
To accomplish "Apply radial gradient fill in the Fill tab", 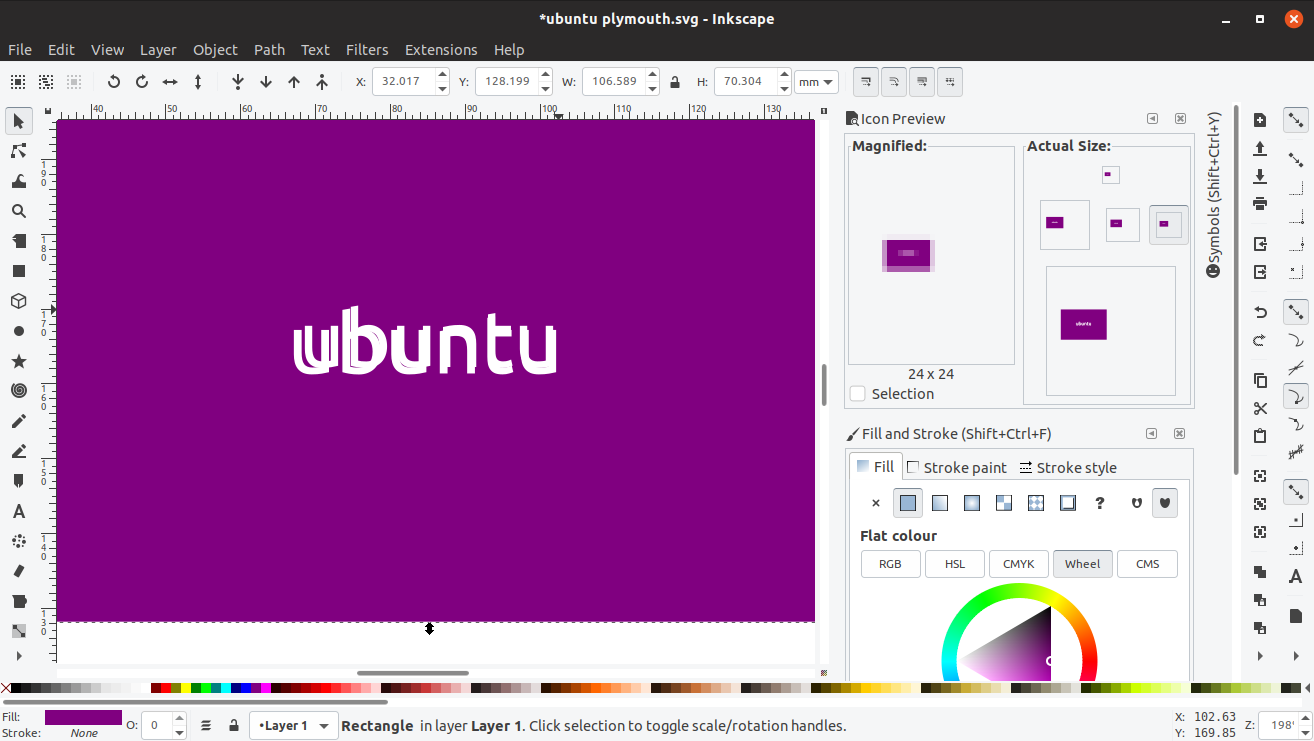I will coord(971,502).
